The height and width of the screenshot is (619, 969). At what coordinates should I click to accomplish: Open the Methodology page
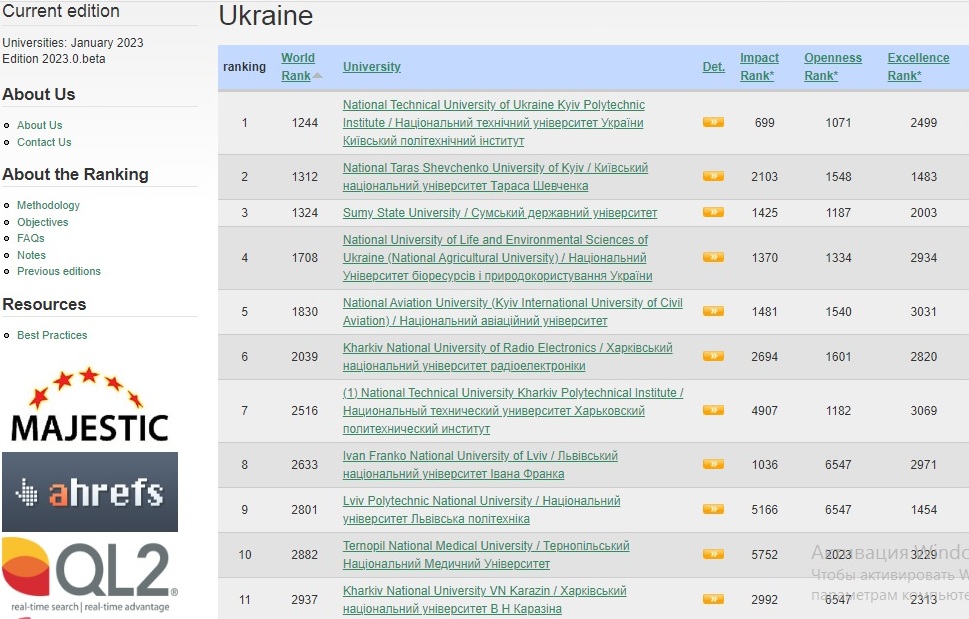pos(48,205)
